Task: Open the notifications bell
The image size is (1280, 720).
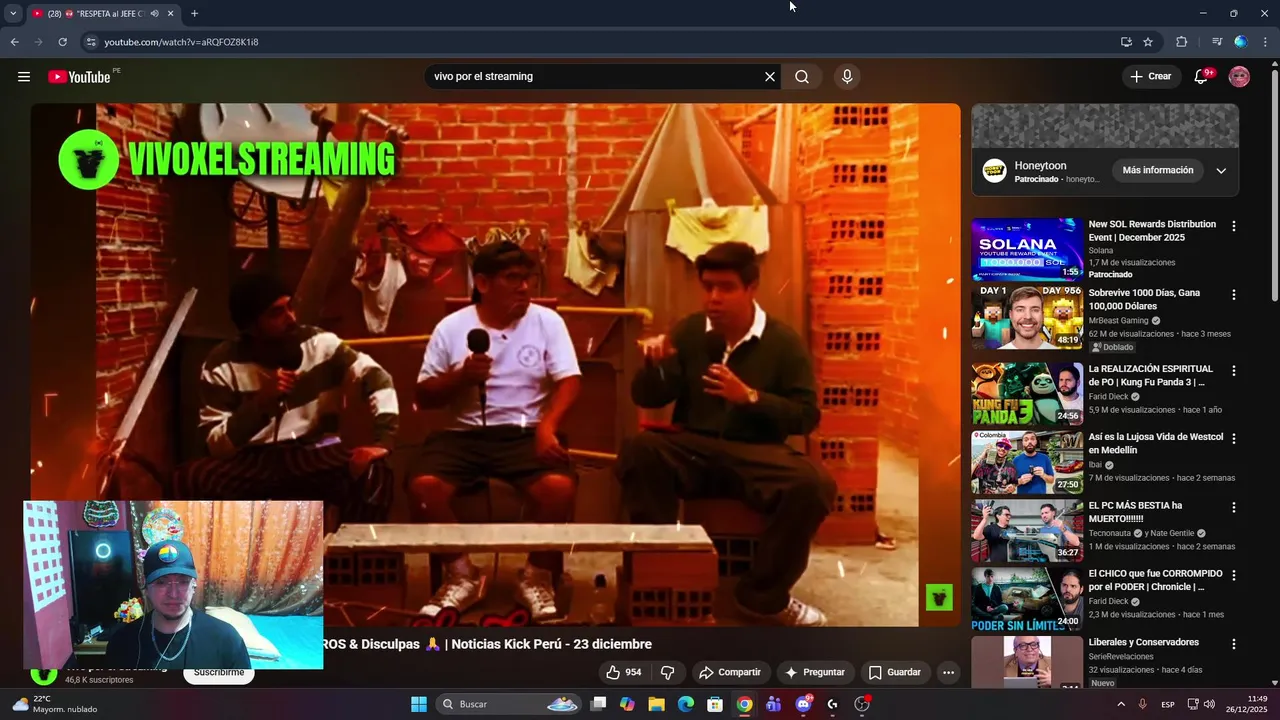Action: tap(1201, 77)
